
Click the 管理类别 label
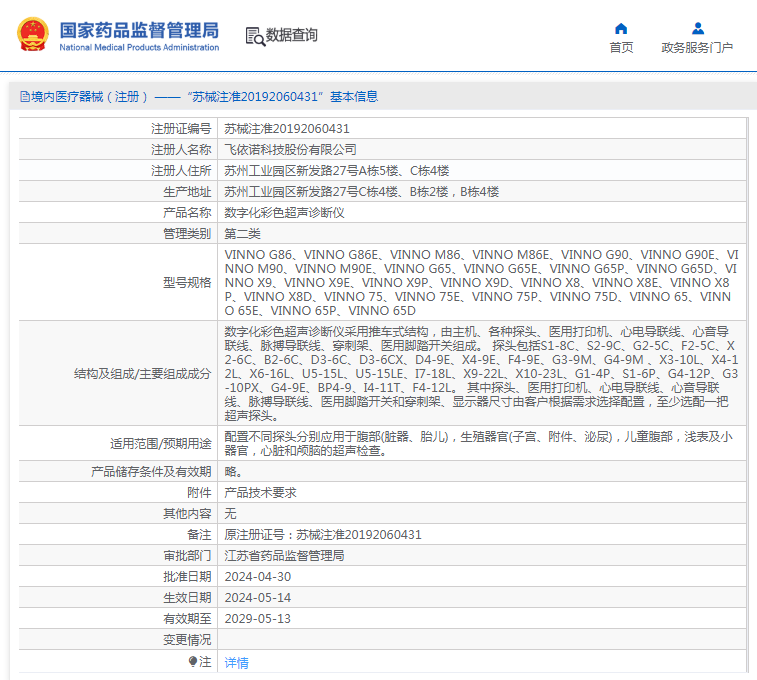tap(187, 234)
